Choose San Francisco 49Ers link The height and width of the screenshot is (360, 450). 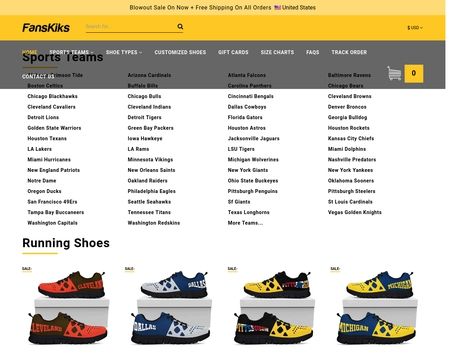[x=52, y=202]
